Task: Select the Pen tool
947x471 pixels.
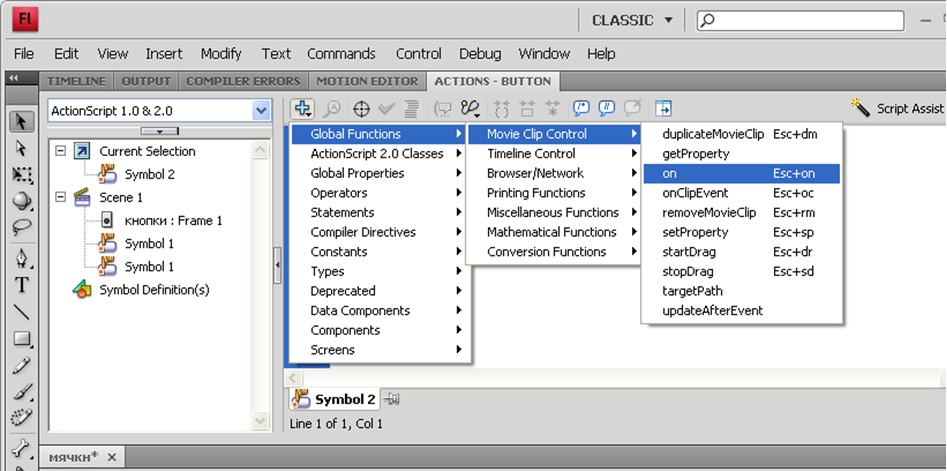Action: point(21,258)
